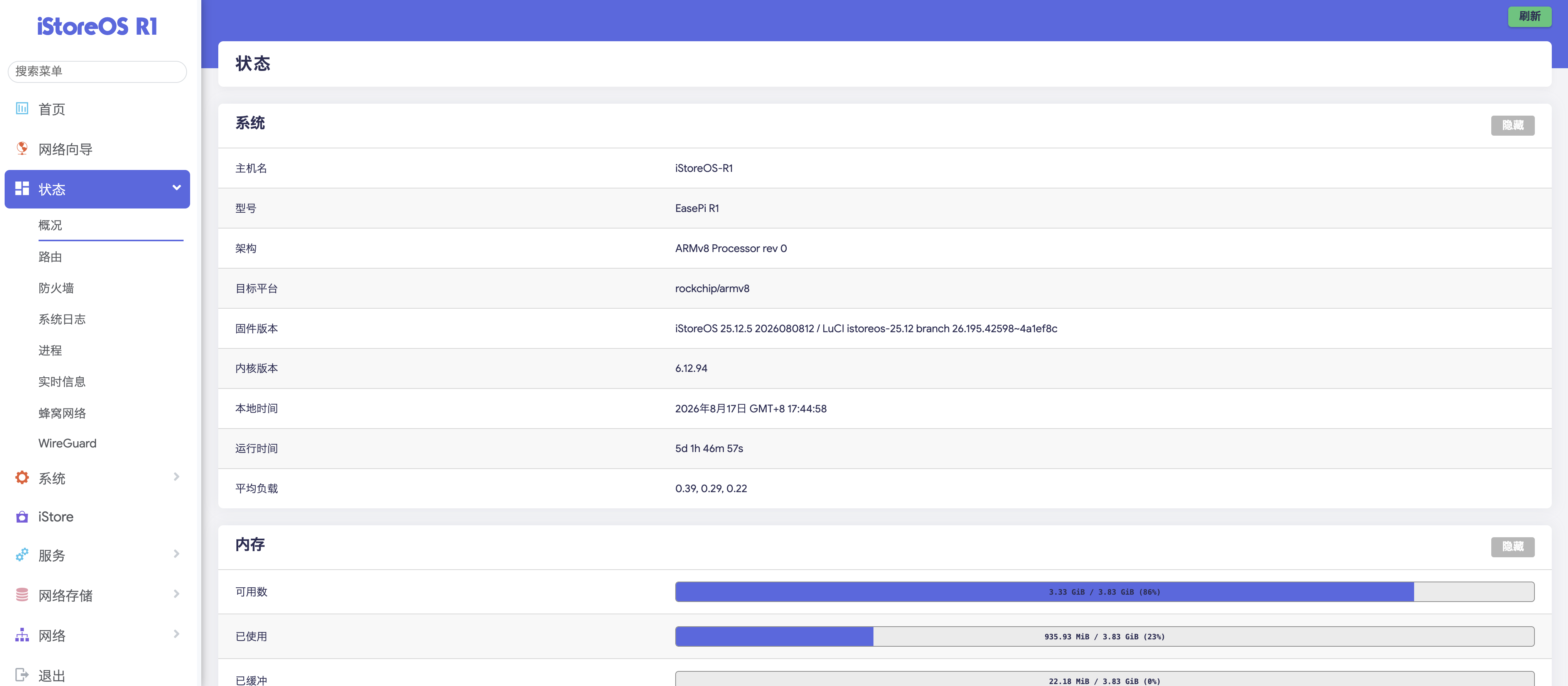Go to the 路由 status page

click(50, 257)
